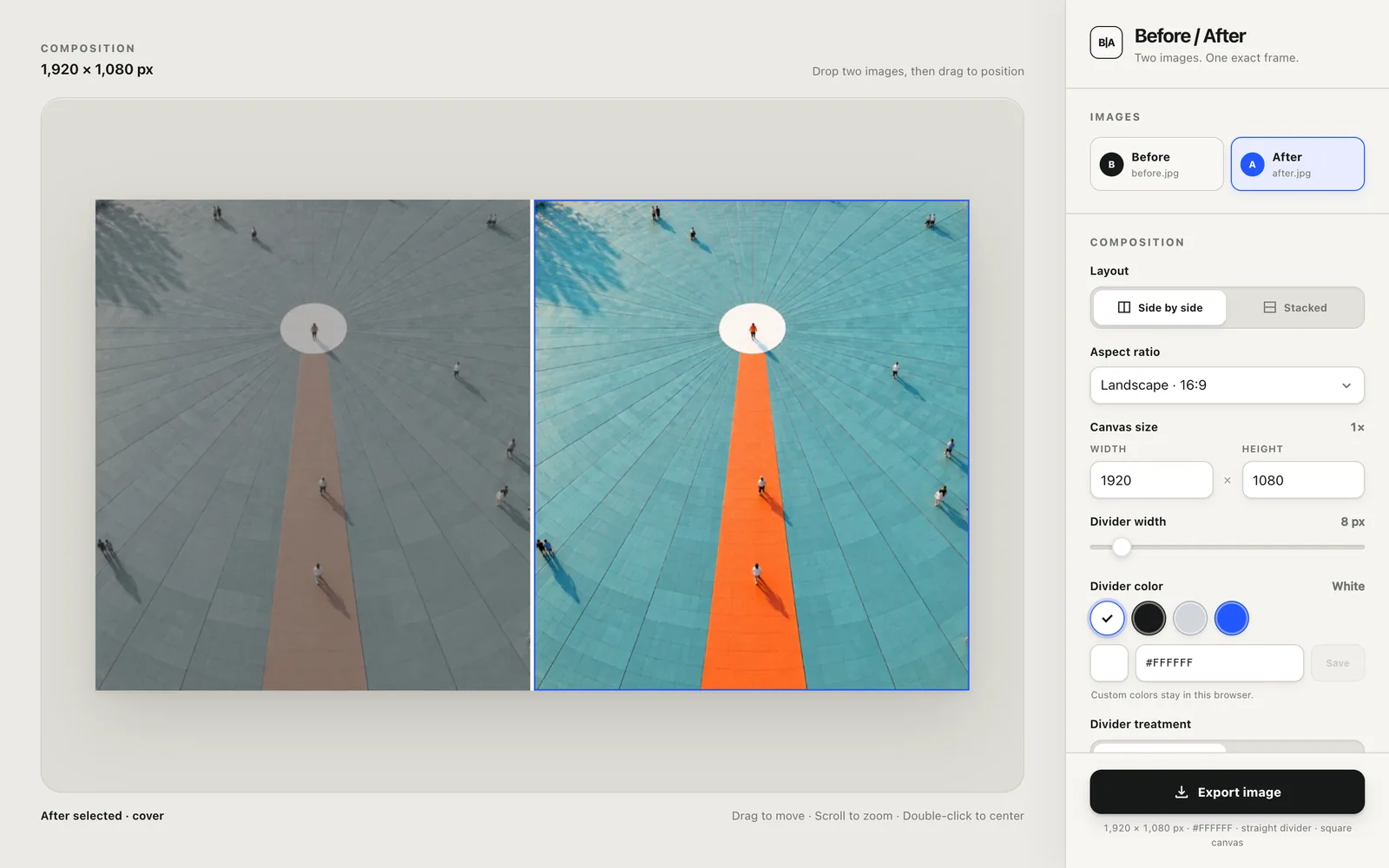Open the Aspect ratio dropdown
The height and width of the screenshot is (868, 1389).
pyautogui.click(x=1227, y=385)
